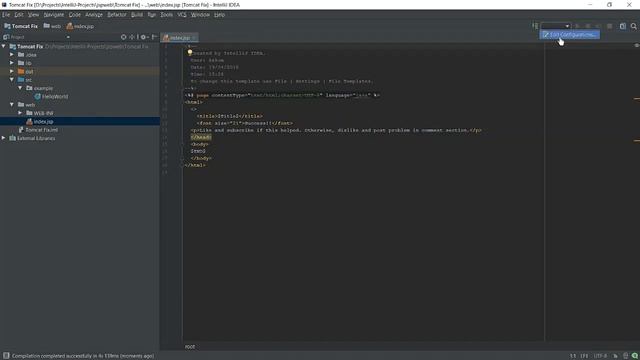640x360 pixels.
Task: Expand External Libraries node
Action: [4, 138]
